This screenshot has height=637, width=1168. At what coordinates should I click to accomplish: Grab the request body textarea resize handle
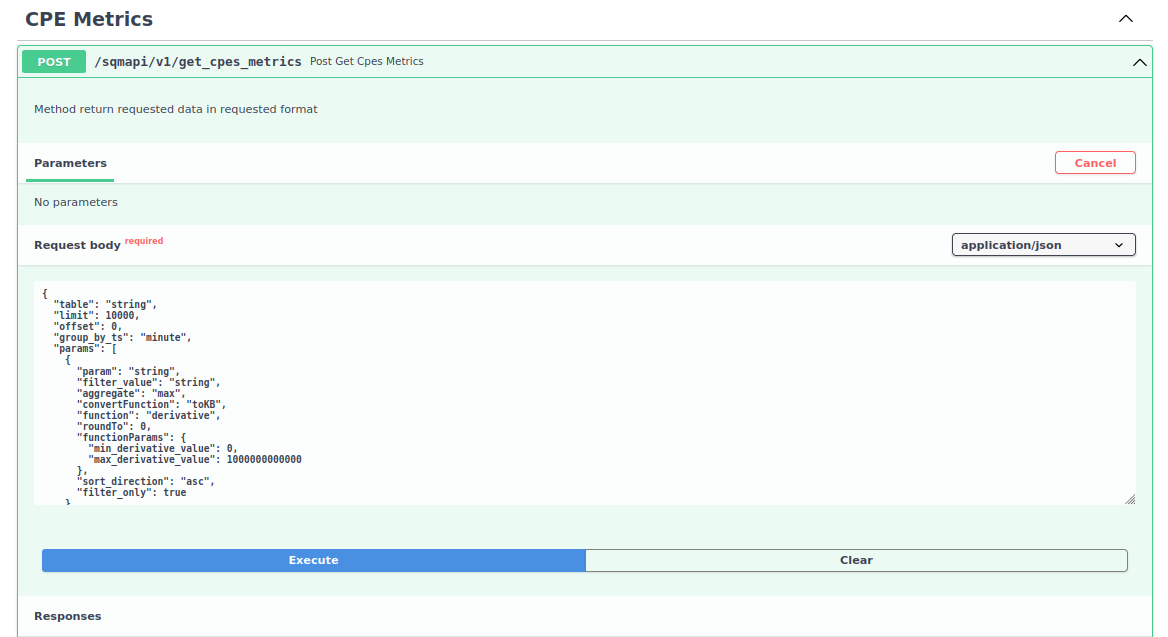1129,498
